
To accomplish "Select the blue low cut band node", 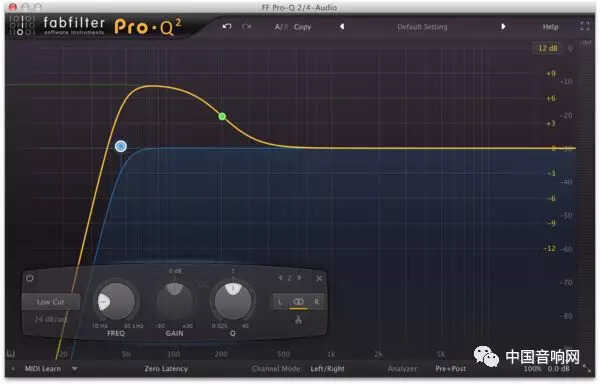I will tap(121, 146).
